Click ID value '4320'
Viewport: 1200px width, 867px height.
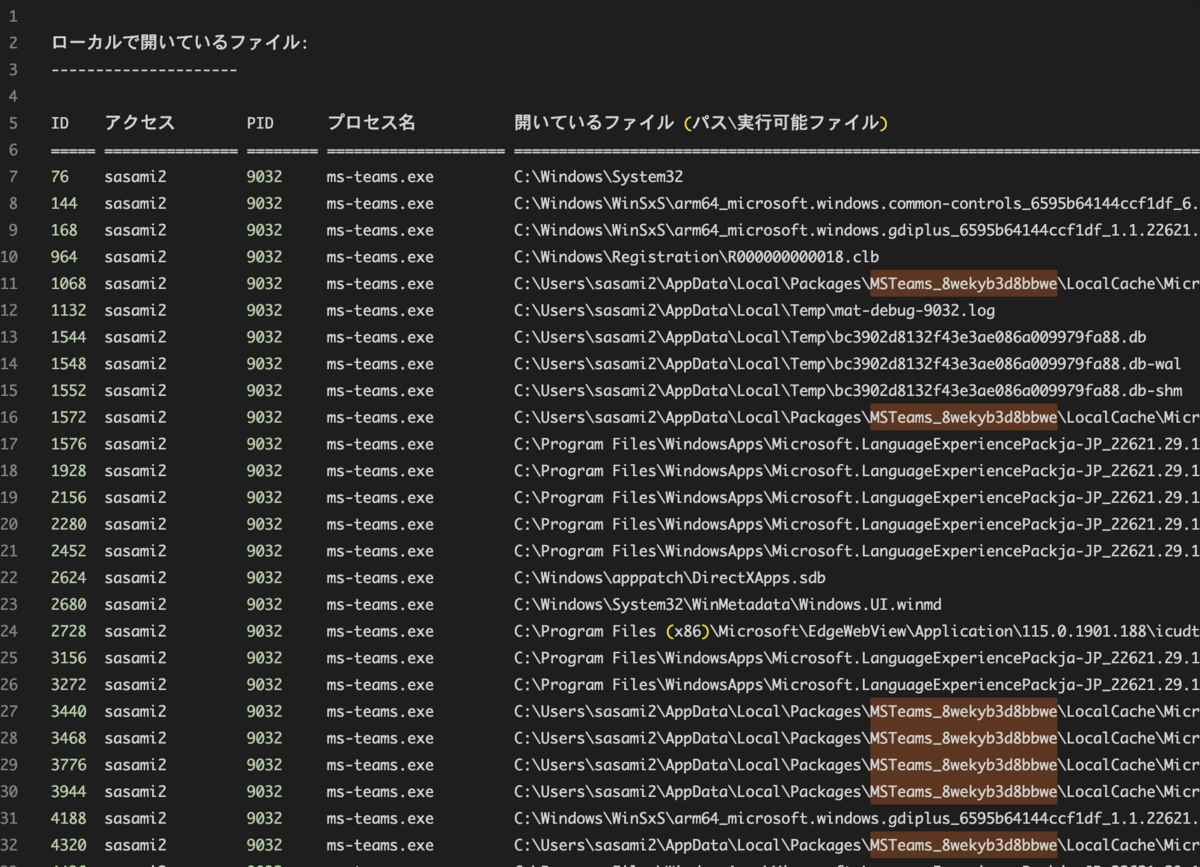click(69, 846)
